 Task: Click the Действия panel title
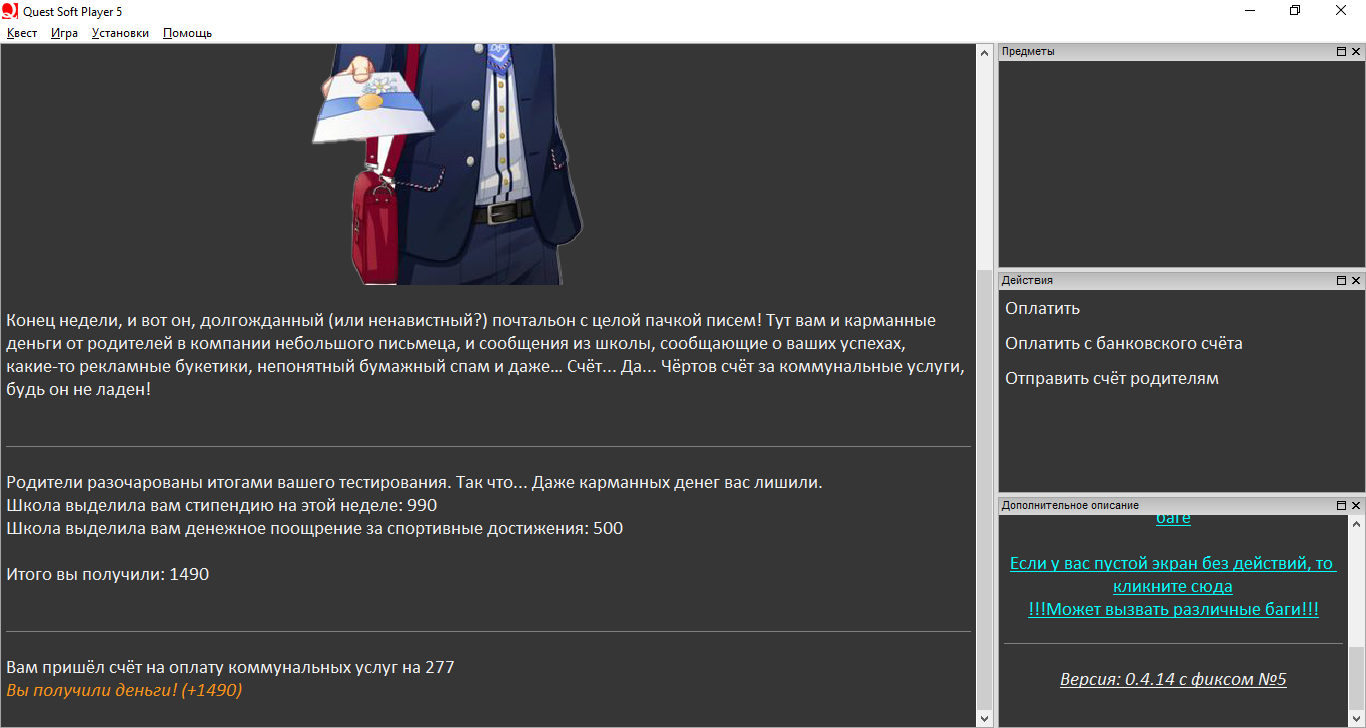click(x=1027, y=281)
